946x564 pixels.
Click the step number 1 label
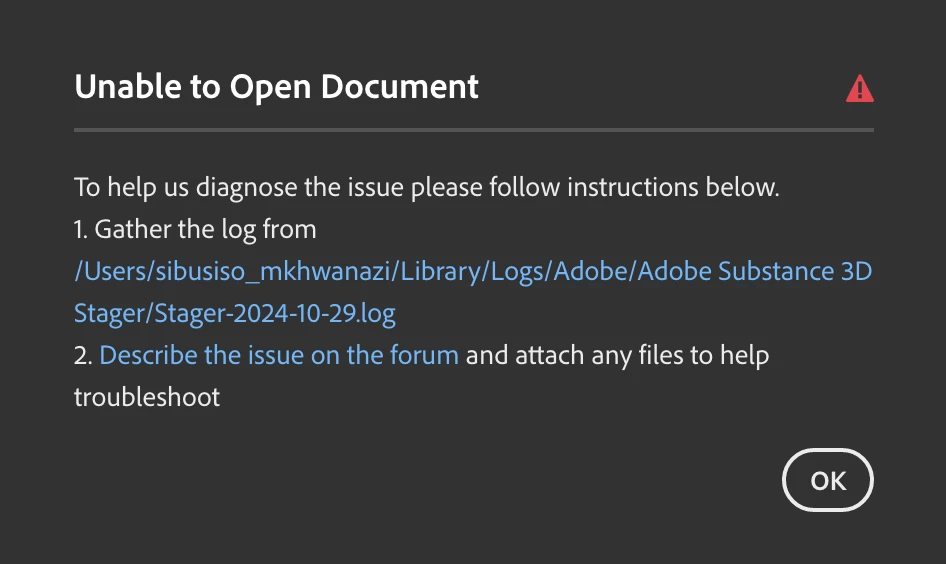(80, 230)
